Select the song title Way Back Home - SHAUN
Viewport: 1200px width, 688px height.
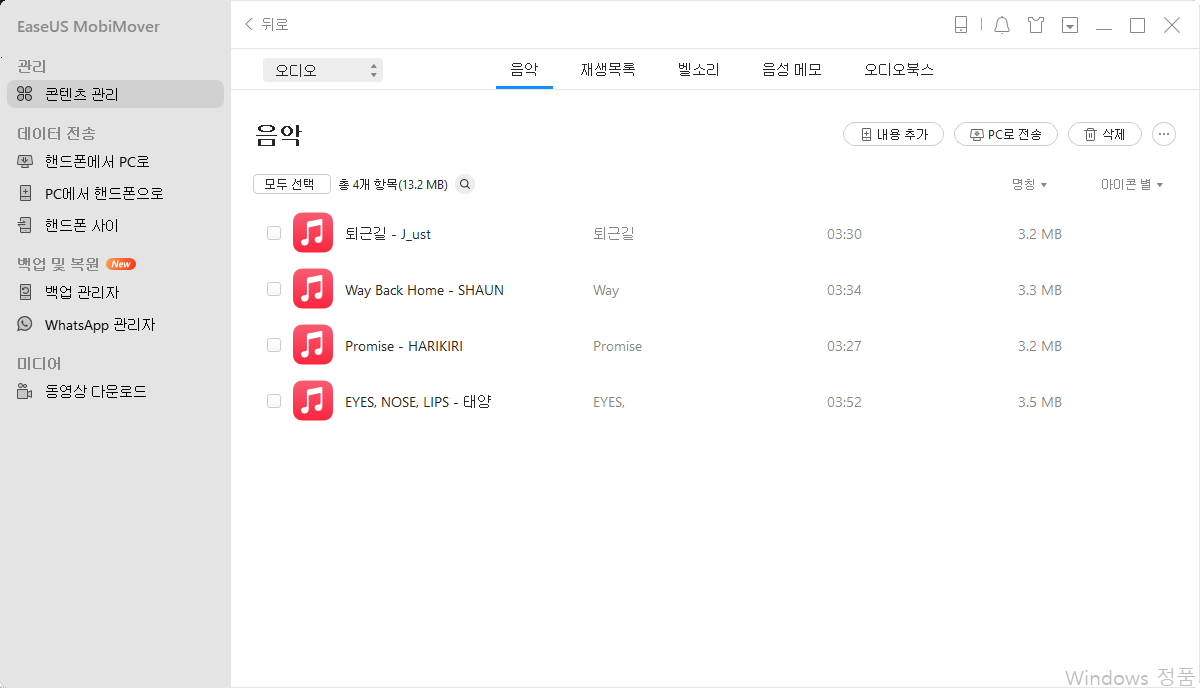(424, 290)
